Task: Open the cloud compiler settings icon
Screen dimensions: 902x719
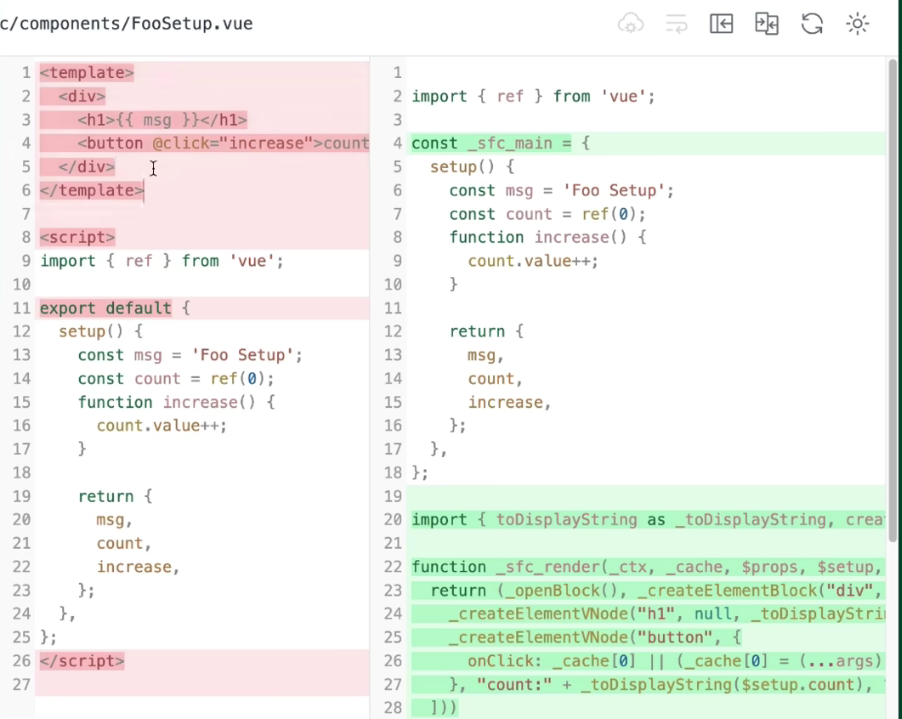Action: click(630, 23)
